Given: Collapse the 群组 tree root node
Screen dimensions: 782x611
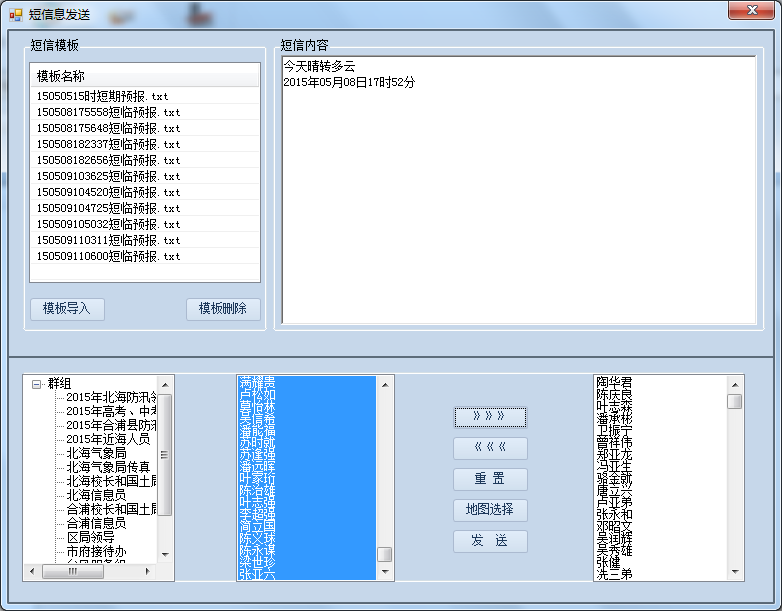Looking at the screenshot, I should [37, 383].
